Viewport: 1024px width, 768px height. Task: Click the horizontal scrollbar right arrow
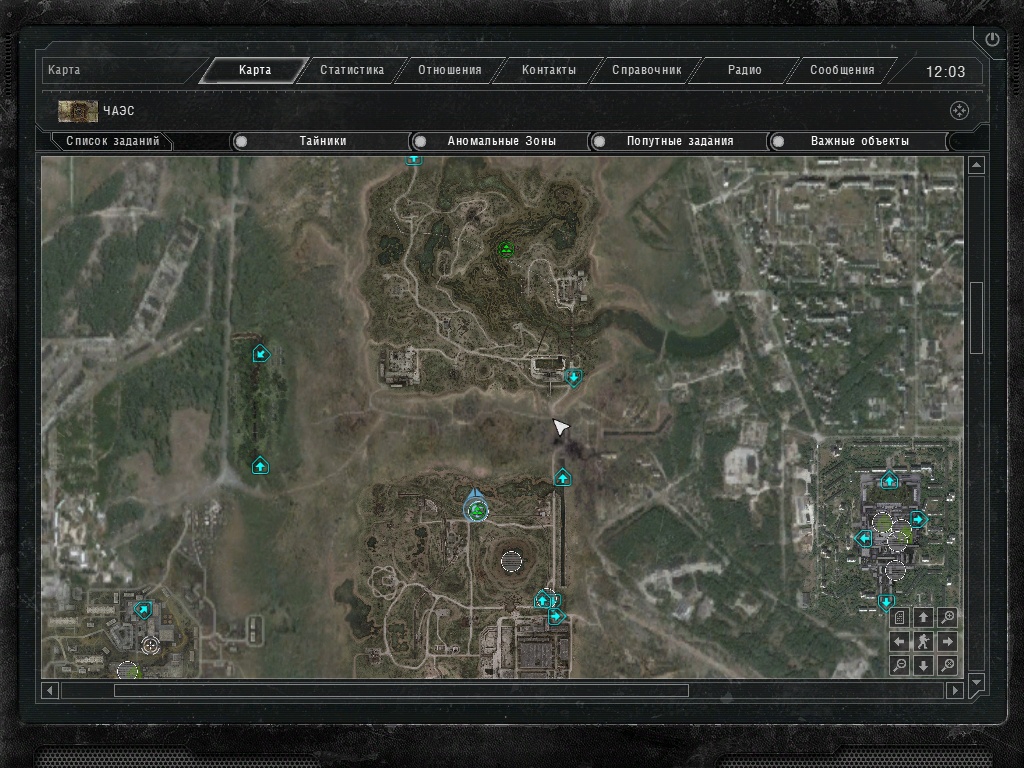955,690
